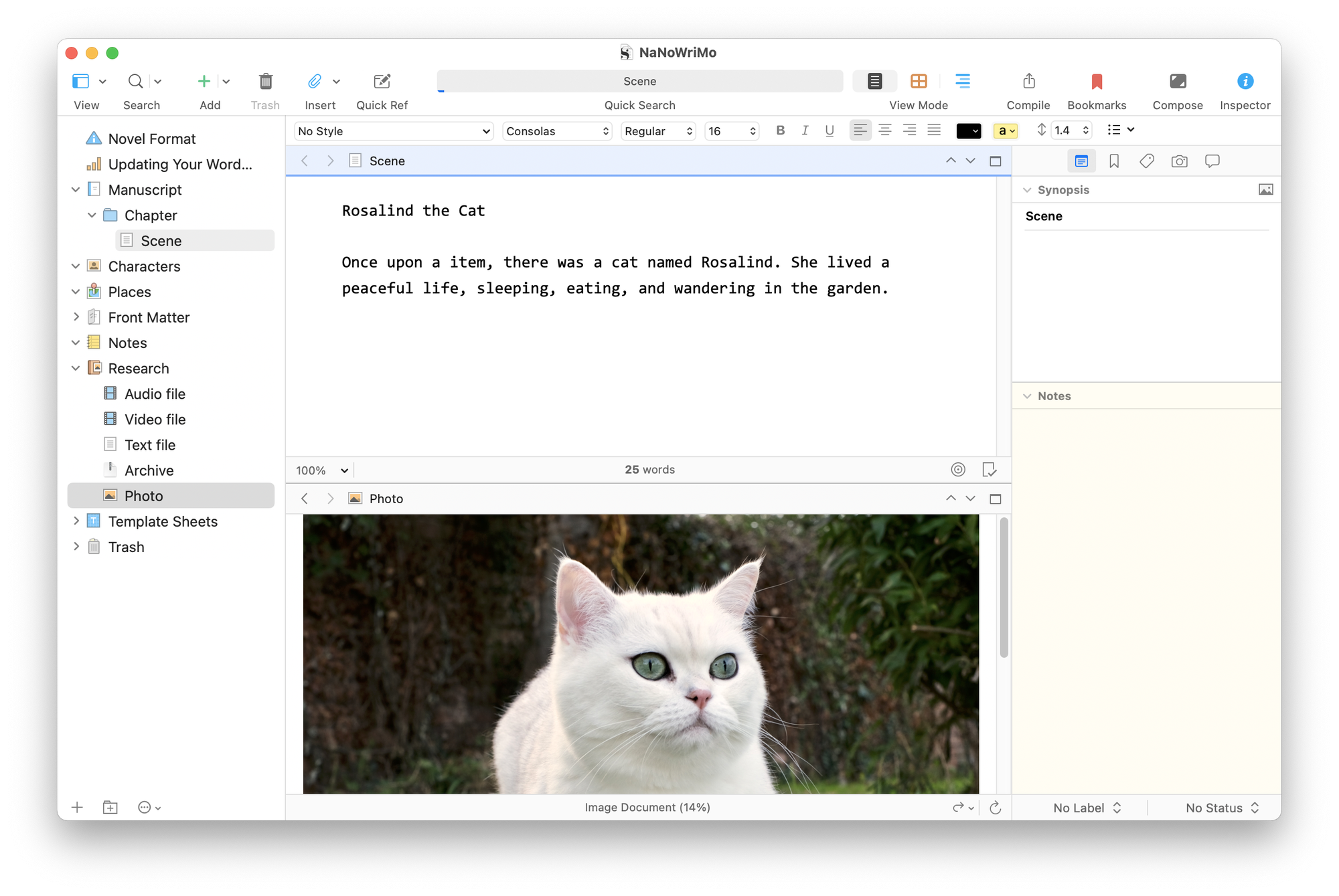Image resolution: width=1339 pixels, height=896 pixels.
Task: Collapse the Research folder
Action: click(x=76, y=368)
